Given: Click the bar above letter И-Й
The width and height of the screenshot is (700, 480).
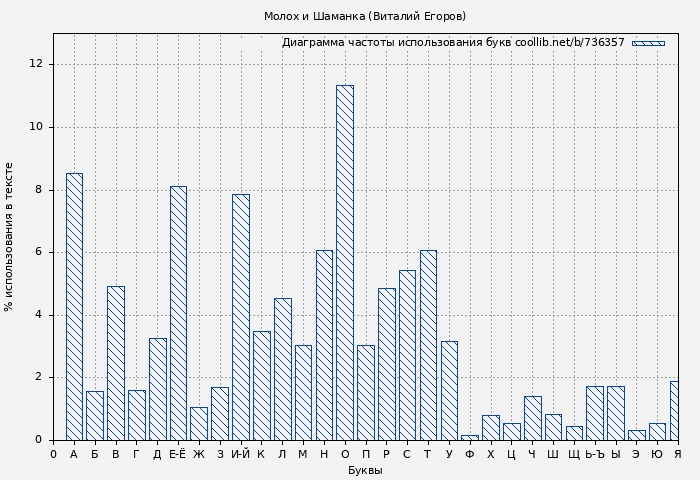Looking at the screenshot, I should click(240, 316).
